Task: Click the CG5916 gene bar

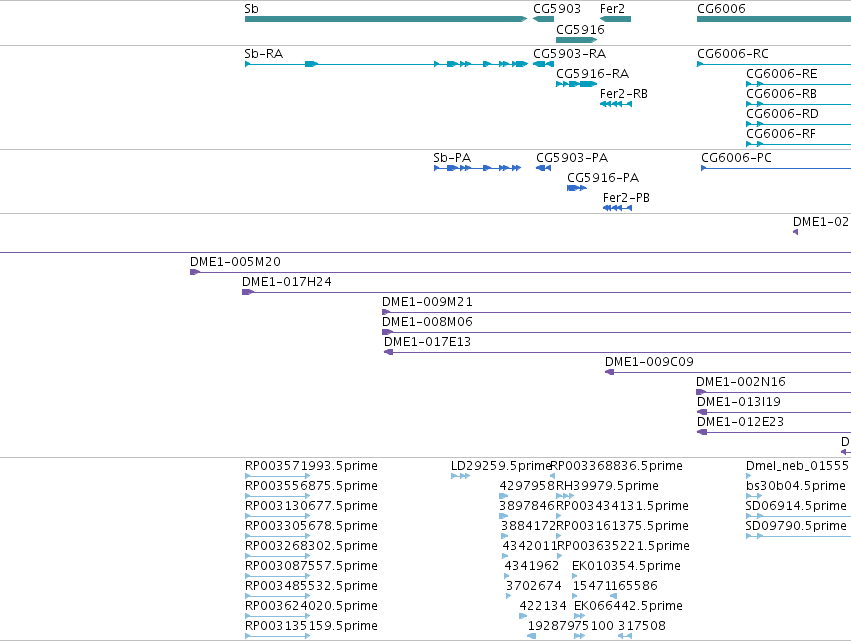Action: 576,40
